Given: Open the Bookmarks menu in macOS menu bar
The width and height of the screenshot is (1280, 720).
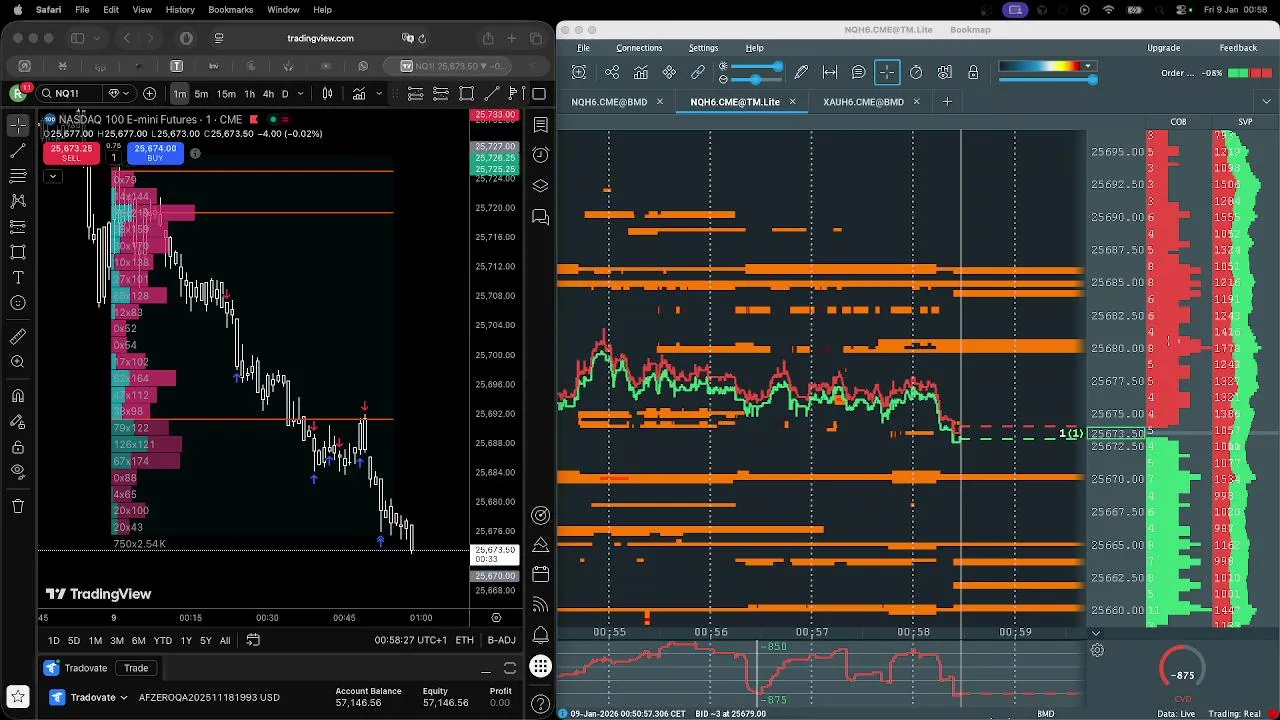Looking at the screenshot, I should [231, 9].
